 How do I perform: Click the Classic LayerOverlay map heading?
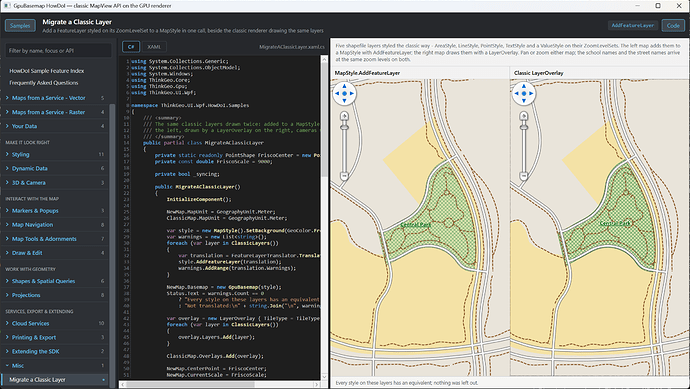coord(539,73)
